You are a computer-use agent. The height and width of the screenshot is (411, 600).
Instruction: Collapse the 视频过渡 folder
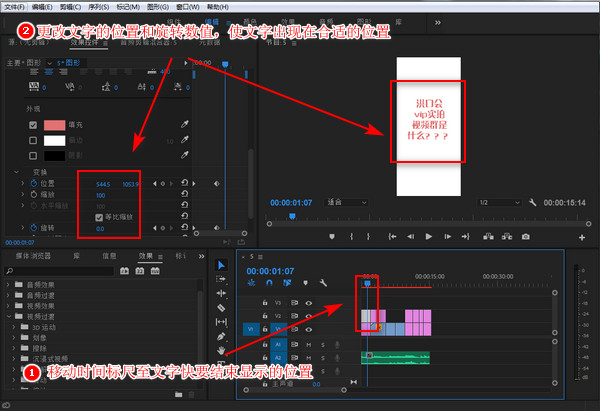point(8,316)
